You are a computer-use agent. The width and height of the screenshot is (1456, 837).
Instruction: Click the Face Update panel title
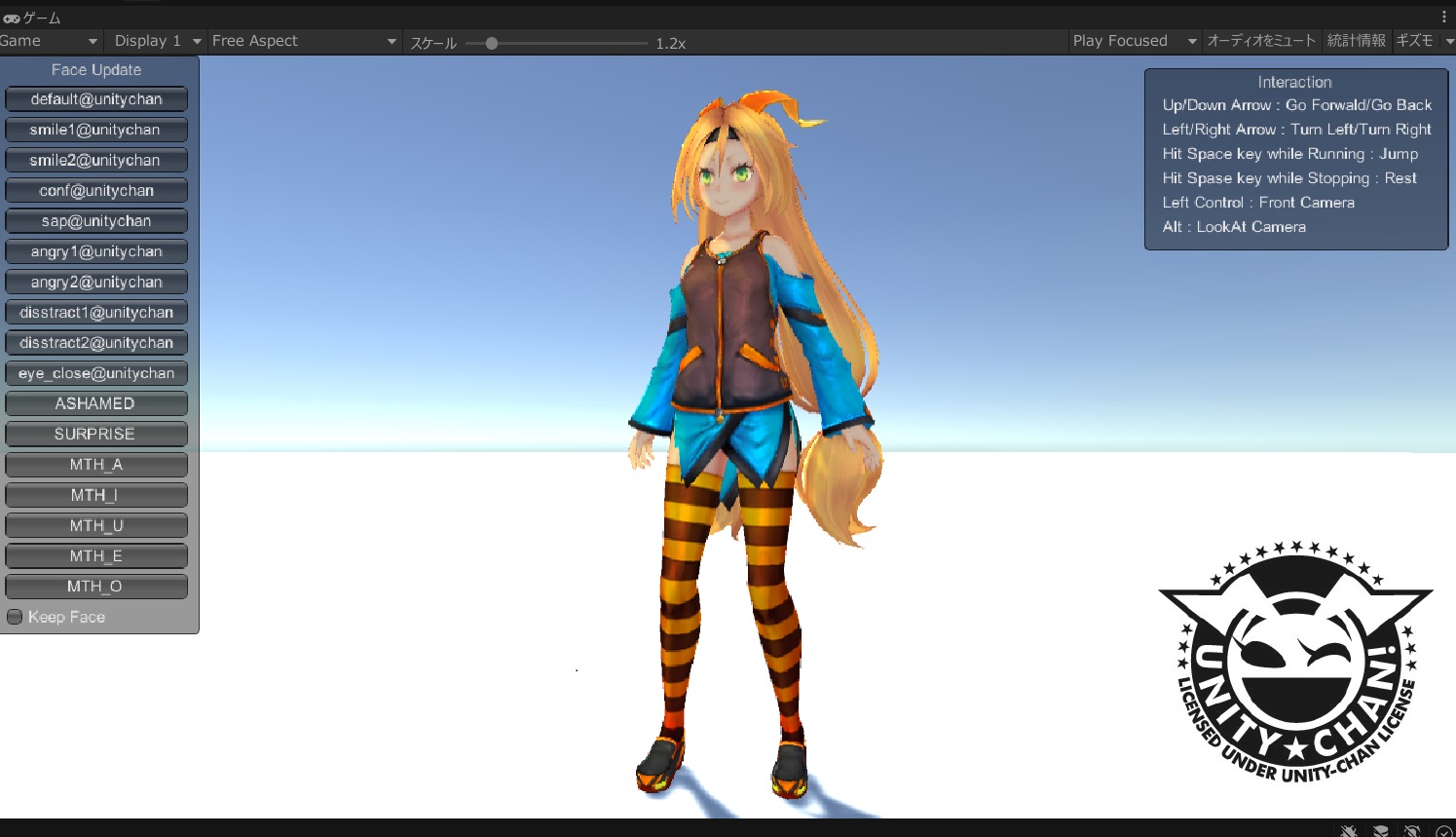click(96, 70)
